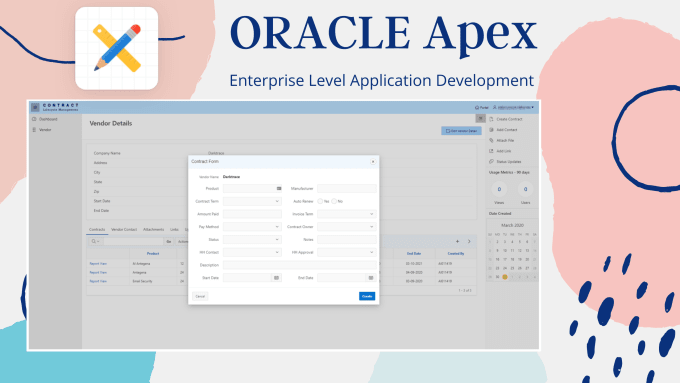680x383 pixels.
Task: Open Report View link for AI Antegena
Action: 98,263
